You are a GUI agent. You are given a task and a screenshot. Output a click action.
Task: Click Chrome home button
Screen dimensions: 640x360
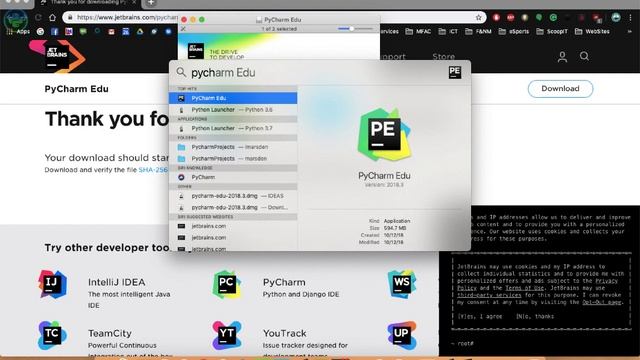[x=52, y=17]
